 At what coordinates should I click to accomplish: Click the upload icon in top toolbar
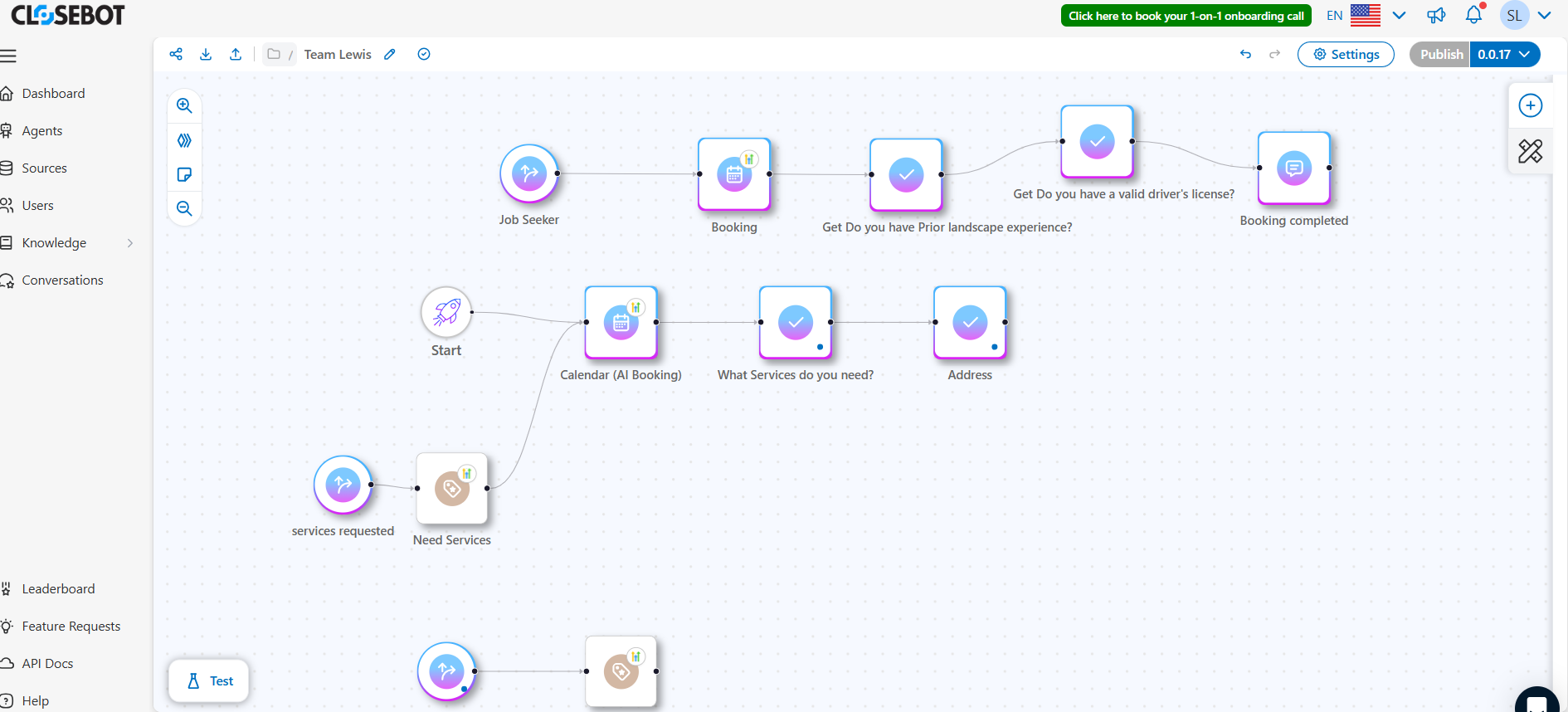[x=236, y=54]
